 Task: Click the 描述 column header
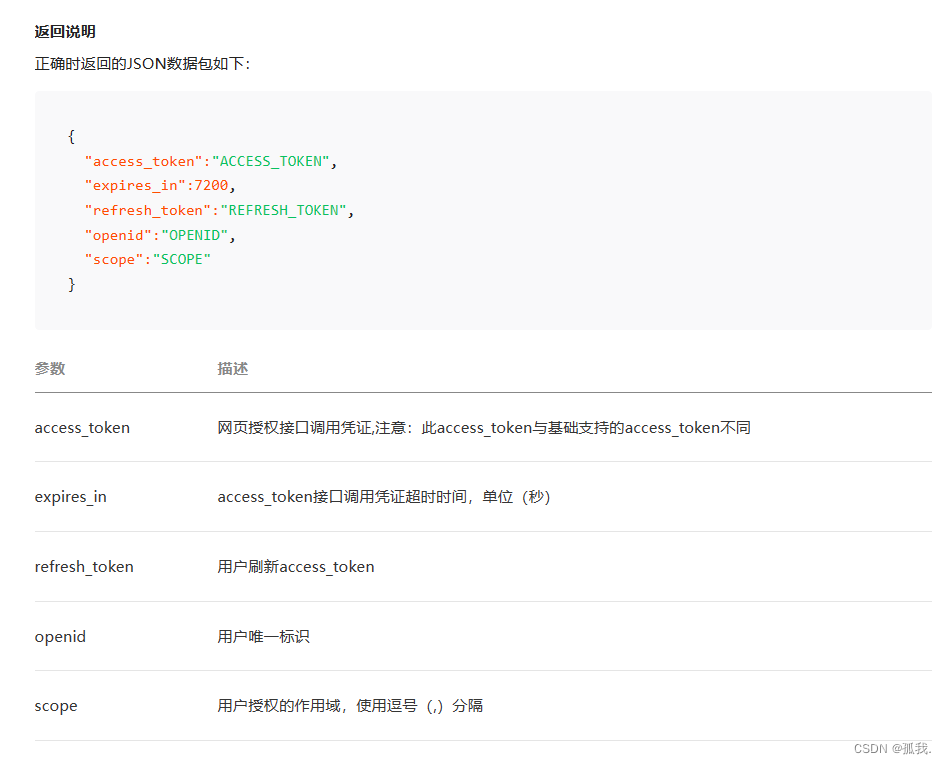point(233,368)
